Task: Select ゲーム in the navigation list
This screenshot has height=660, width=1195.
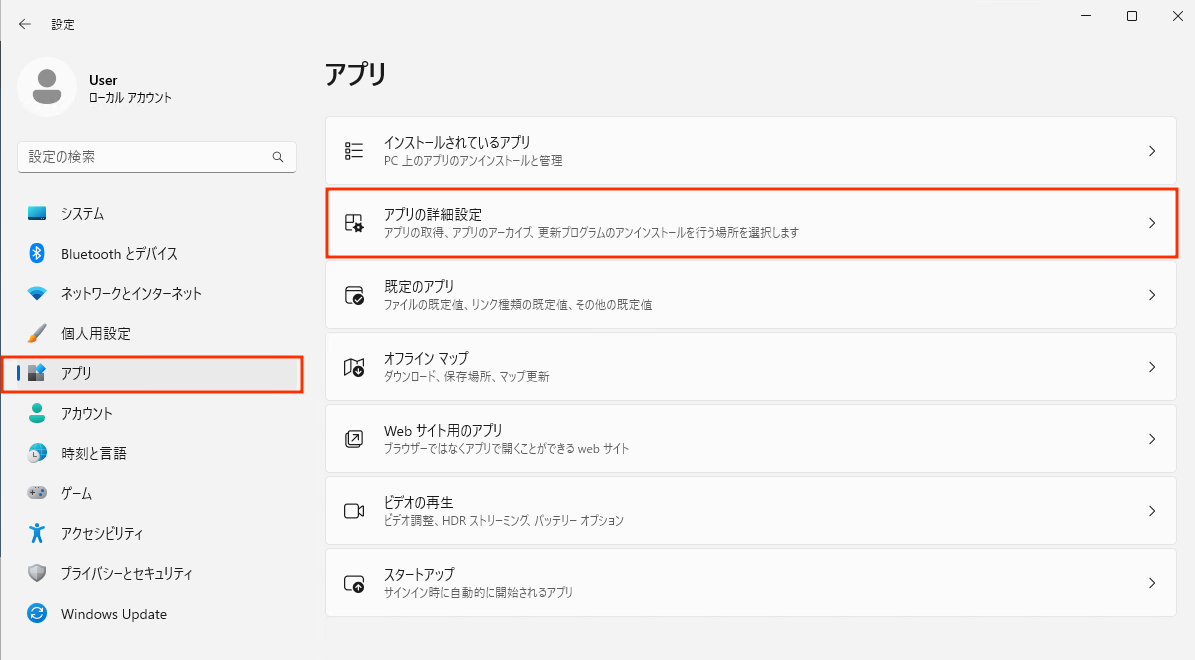Action: (76, 493)
